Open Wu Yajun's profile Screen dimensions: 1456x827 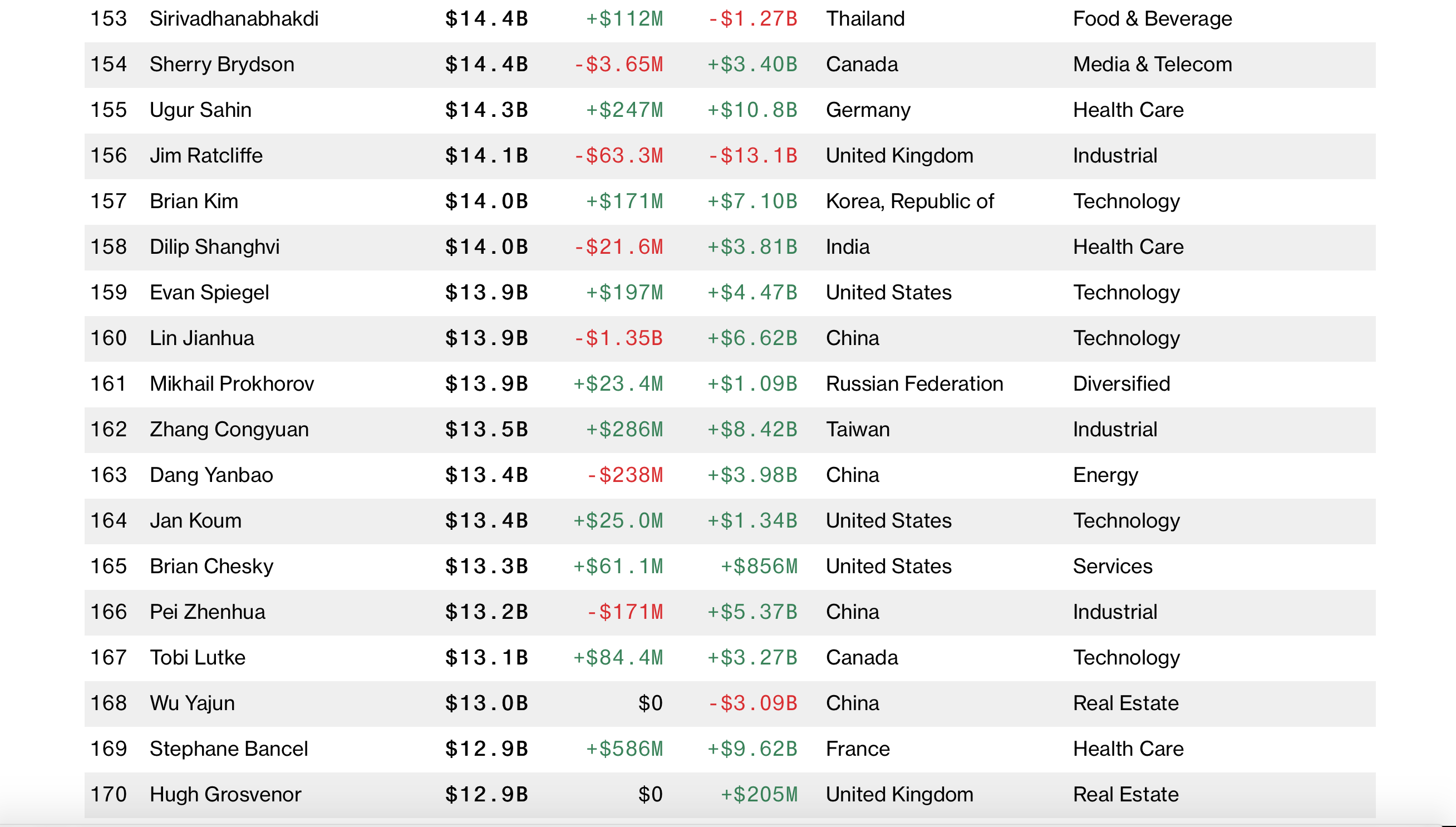[x=192, y=703]
